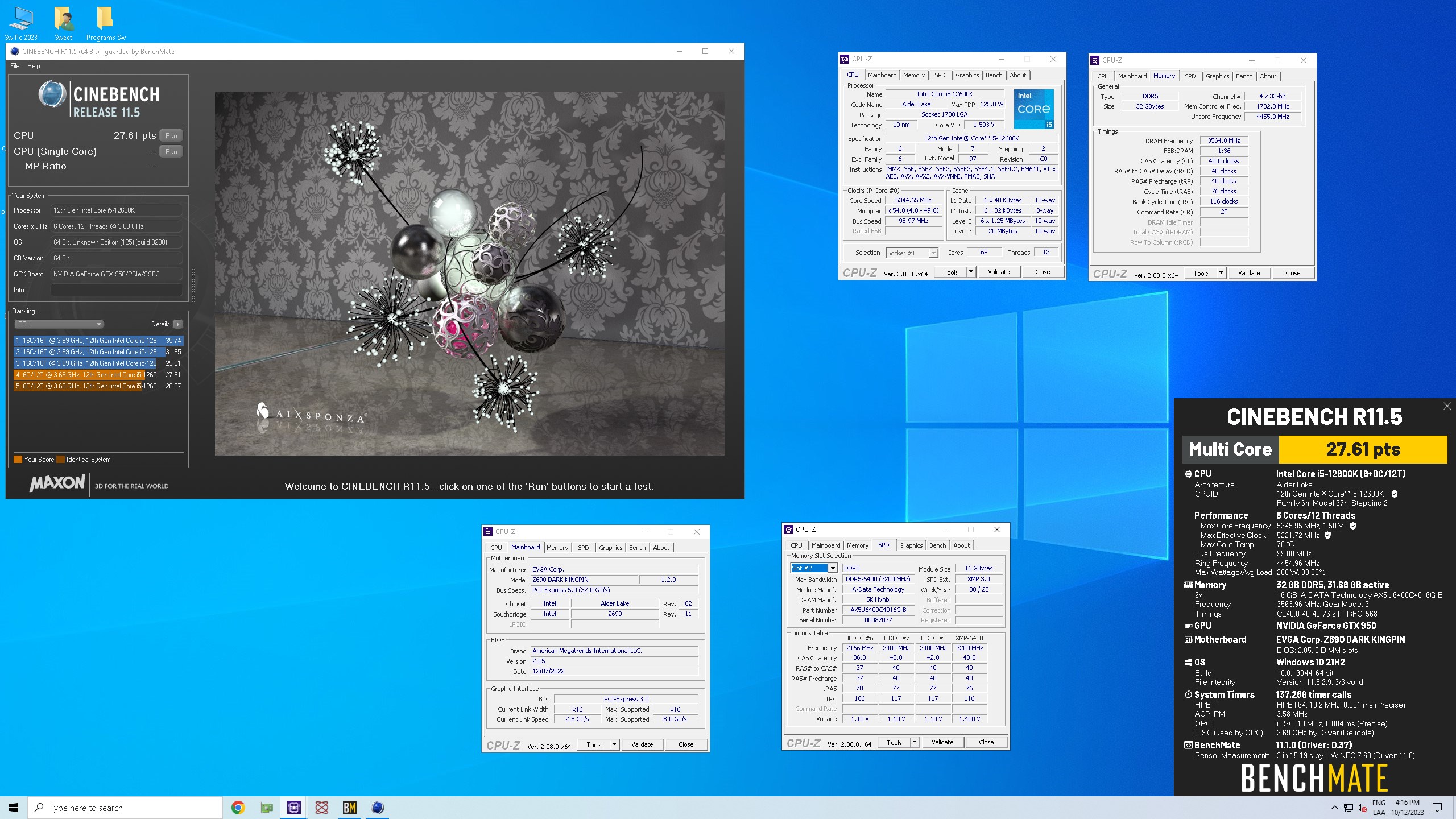The height and width of the screenshot is (819, 1456).
Task: Click verified shield next to Max Core Frequency
Action: (x=1353, y=526)
